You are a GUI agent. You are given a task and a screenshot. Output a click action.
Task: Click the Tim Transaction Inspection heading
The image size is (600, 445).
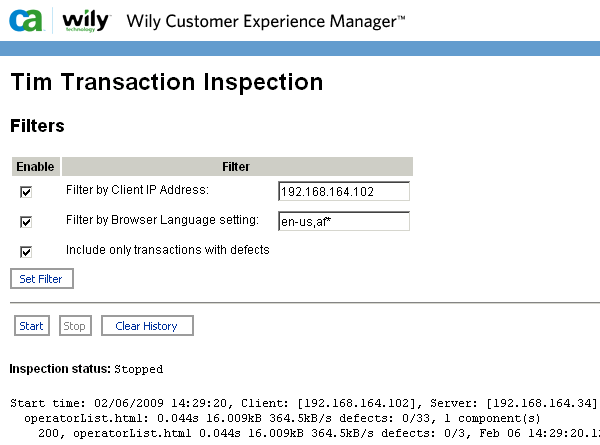point(166,82)
